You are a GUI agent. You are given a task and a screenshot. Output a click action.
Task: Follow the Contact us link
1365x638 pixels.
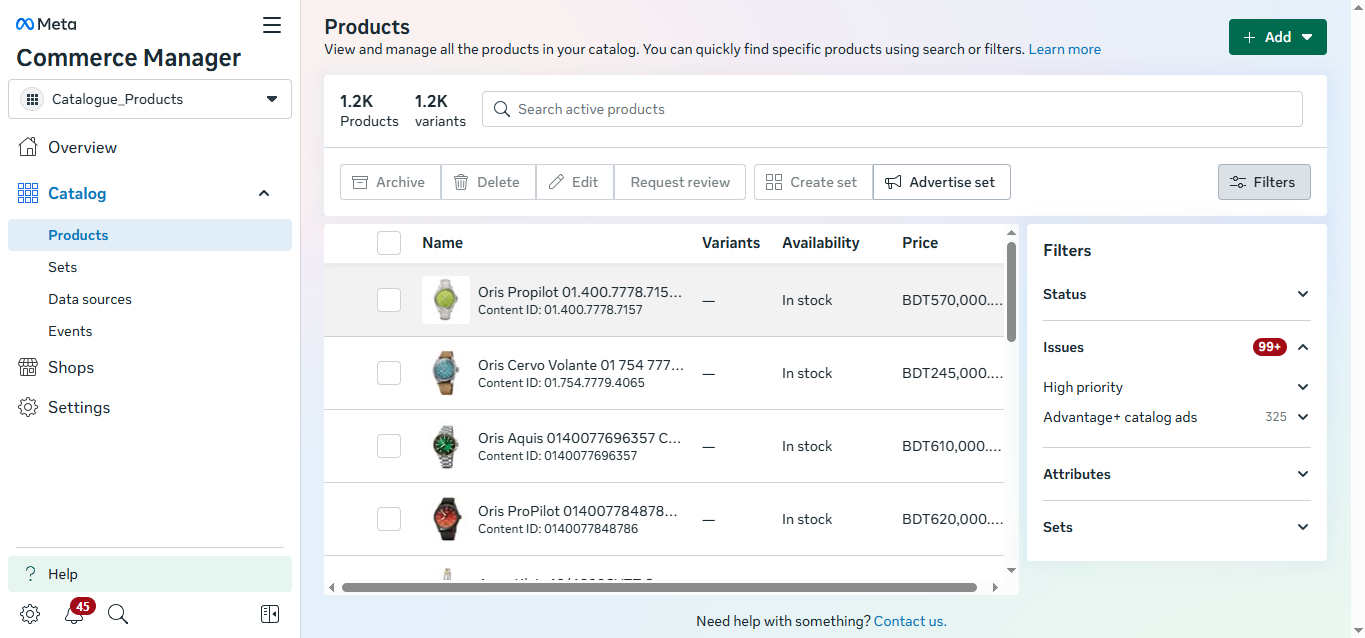(909, 621)
